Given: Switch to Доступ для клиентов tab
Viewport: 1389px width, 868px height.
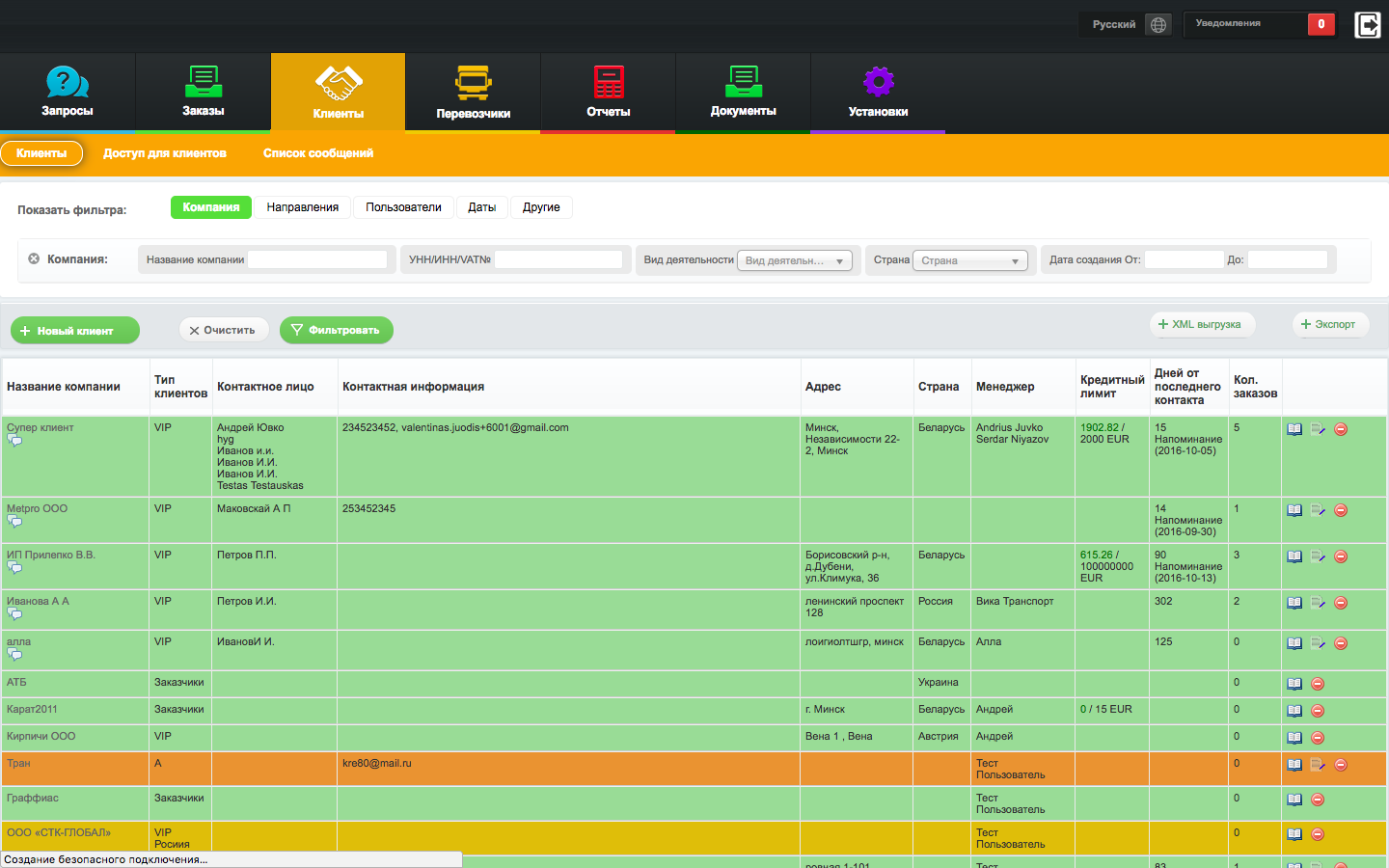Looking at the screenshot, I should (x=165, y=153).
